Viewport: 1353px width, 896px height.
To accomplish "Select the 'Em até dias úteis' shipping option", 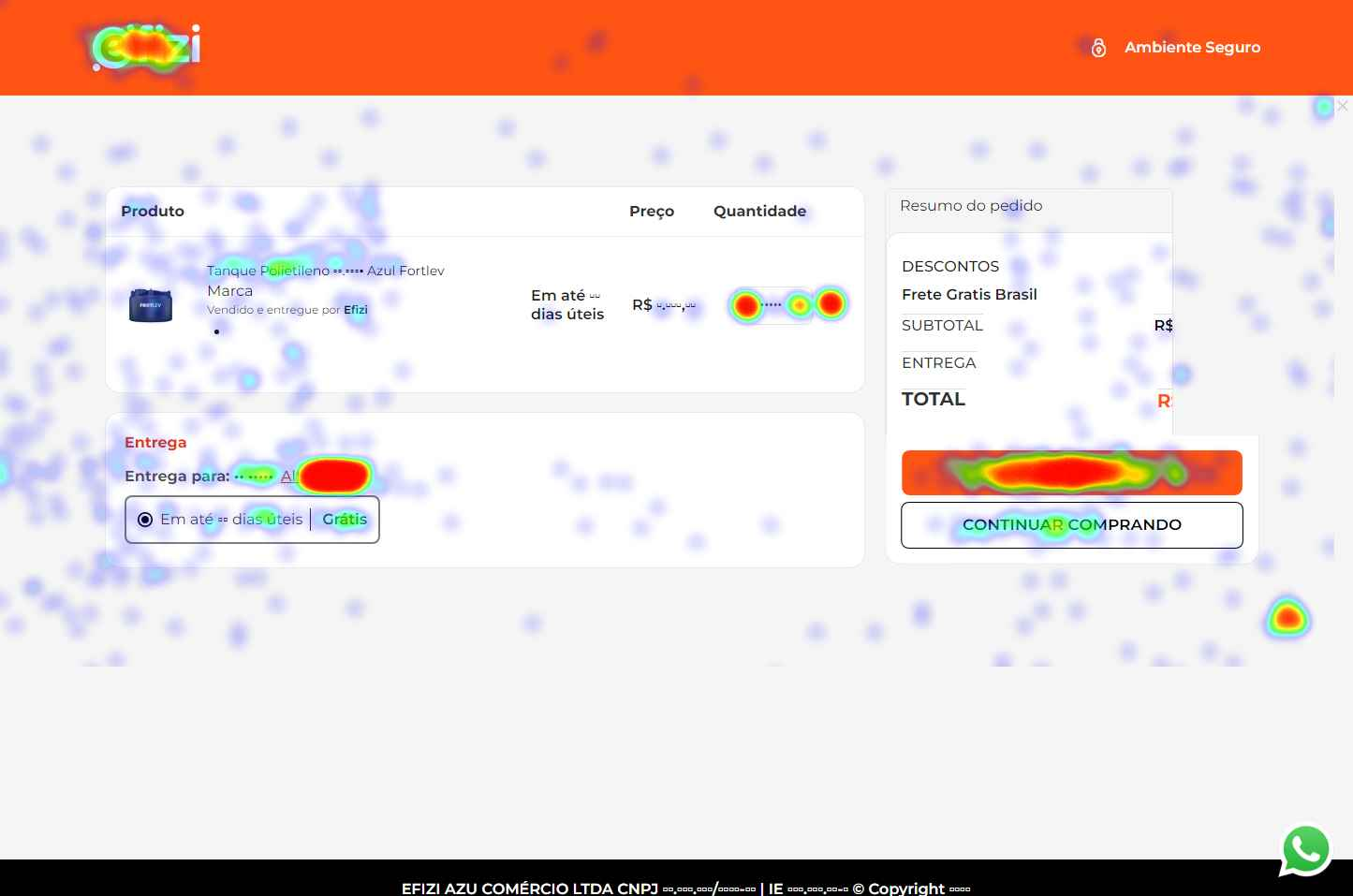I will click(x=145, y=519).
